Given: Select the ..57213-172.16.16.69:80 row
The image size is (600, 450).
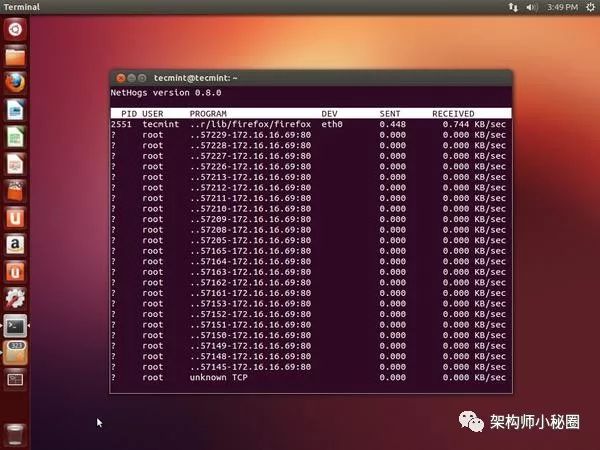Looking at the screenshot, I should pos(311,177).
